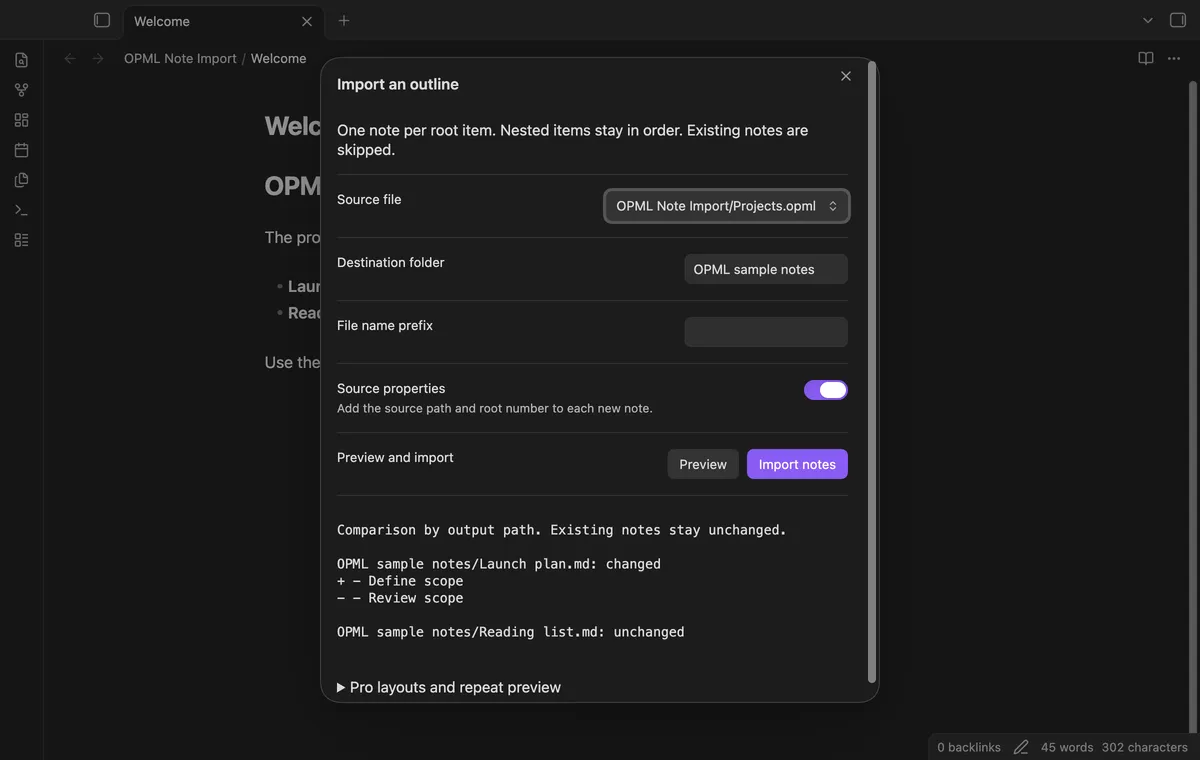Open the command palette ribbon icon

point(21,210)
